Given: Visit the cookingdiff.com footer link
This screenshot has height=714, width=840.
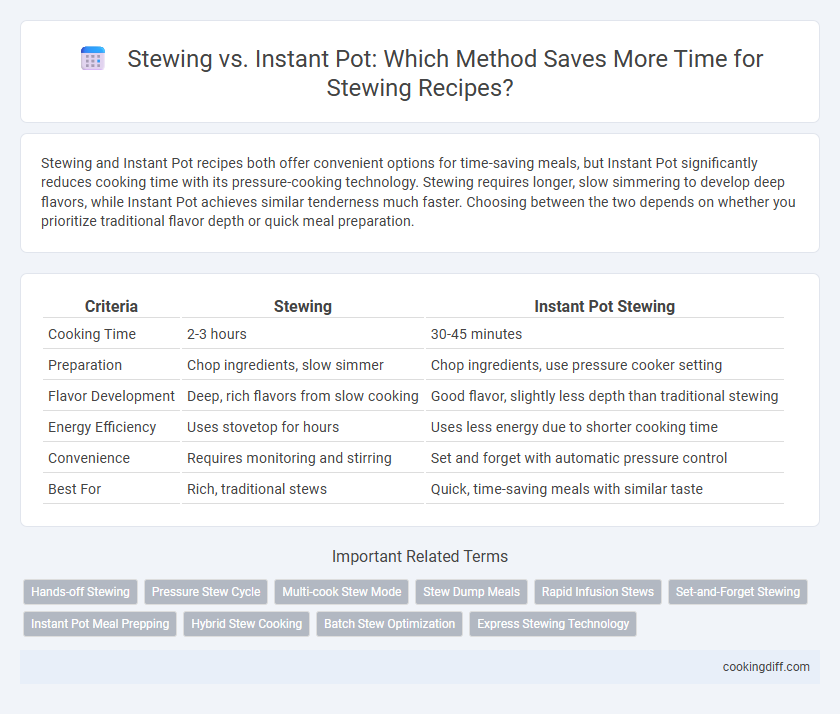Looking at the screenshot, I should pos(766,667).
